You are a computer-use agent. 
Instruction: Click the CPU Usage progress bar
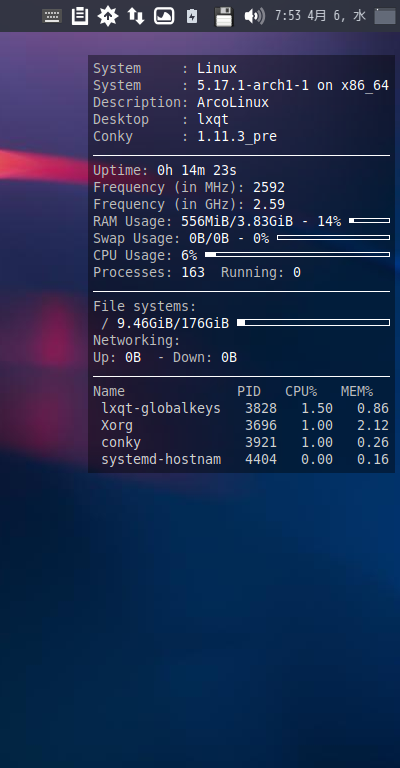297,255
